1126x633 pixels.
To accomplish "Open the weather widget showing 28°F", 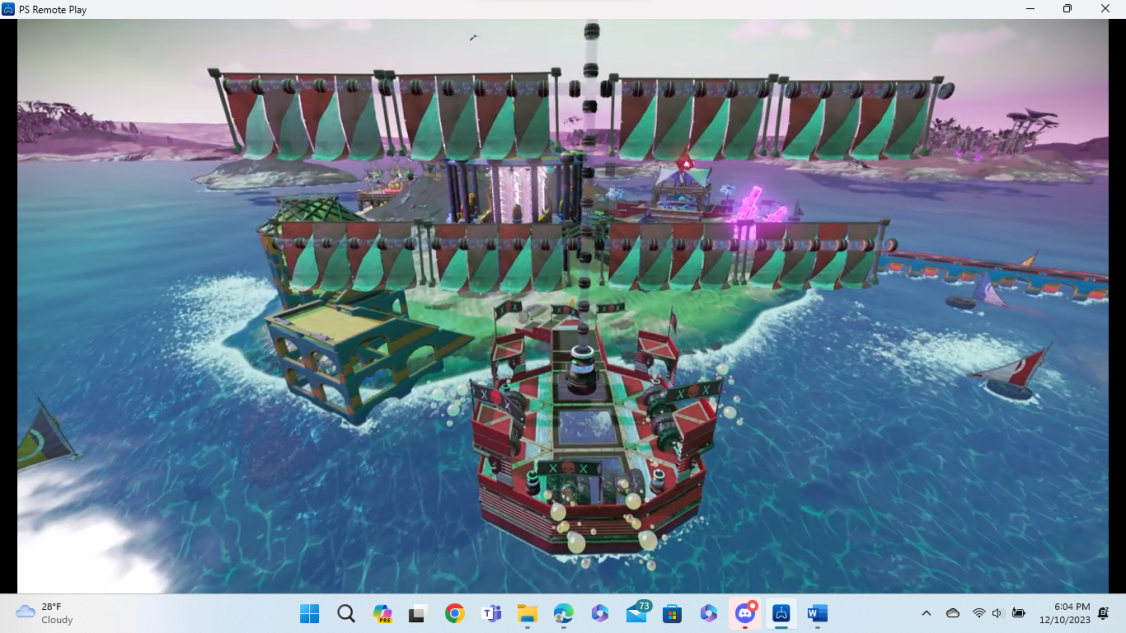I will [x=46, y=613].
